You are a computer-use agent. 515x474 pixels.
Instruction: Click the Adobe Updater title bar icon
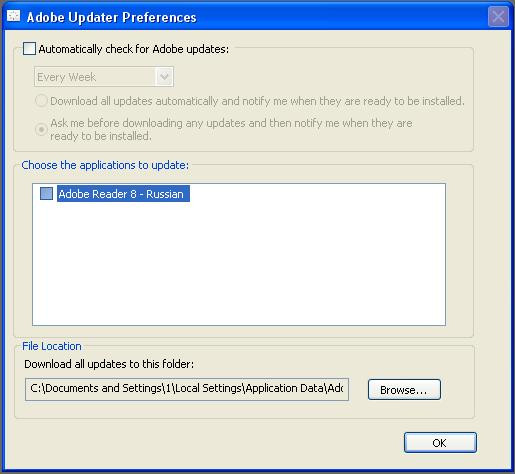pos(14,16)
